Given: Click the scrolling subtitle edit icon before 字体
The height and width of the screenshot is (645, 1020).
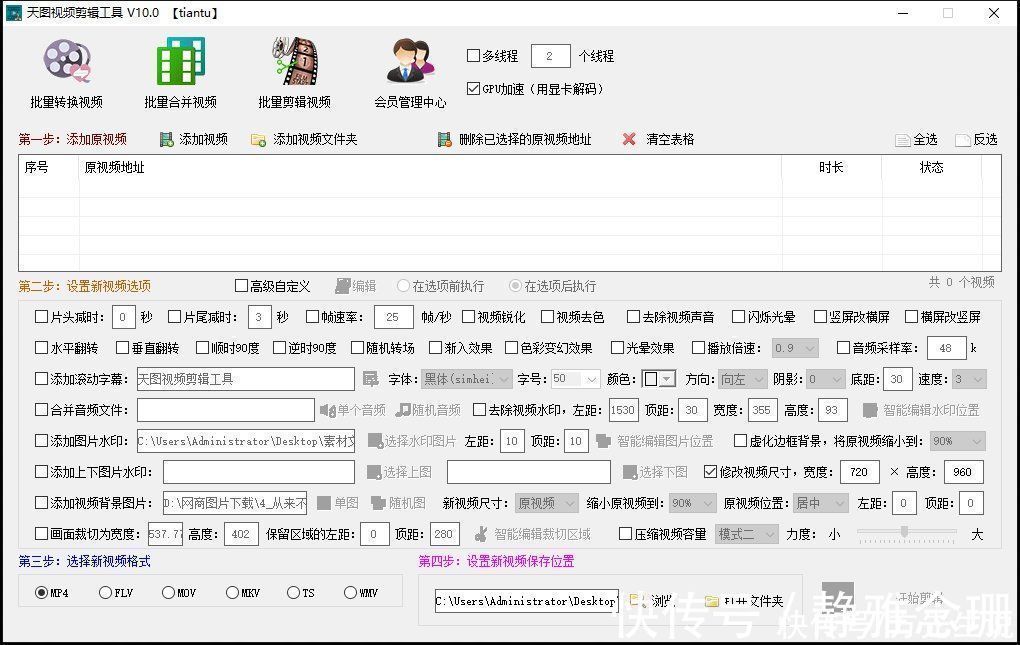Looking at the screenshot, I should [370, 379].
